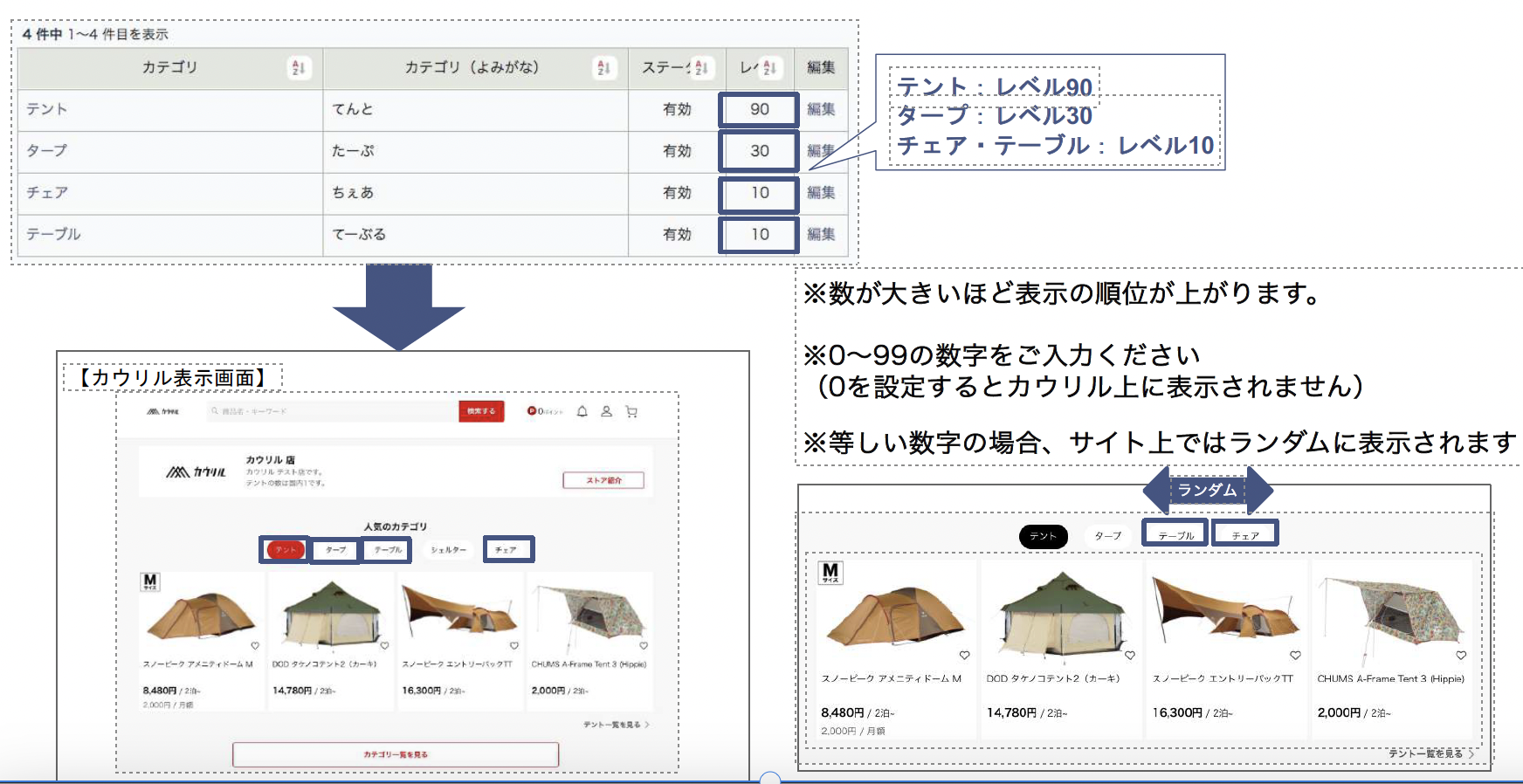Viewport: 1523px width, 784px height.
Task: Edit the テーブル category row
Action: click(821, 234)
